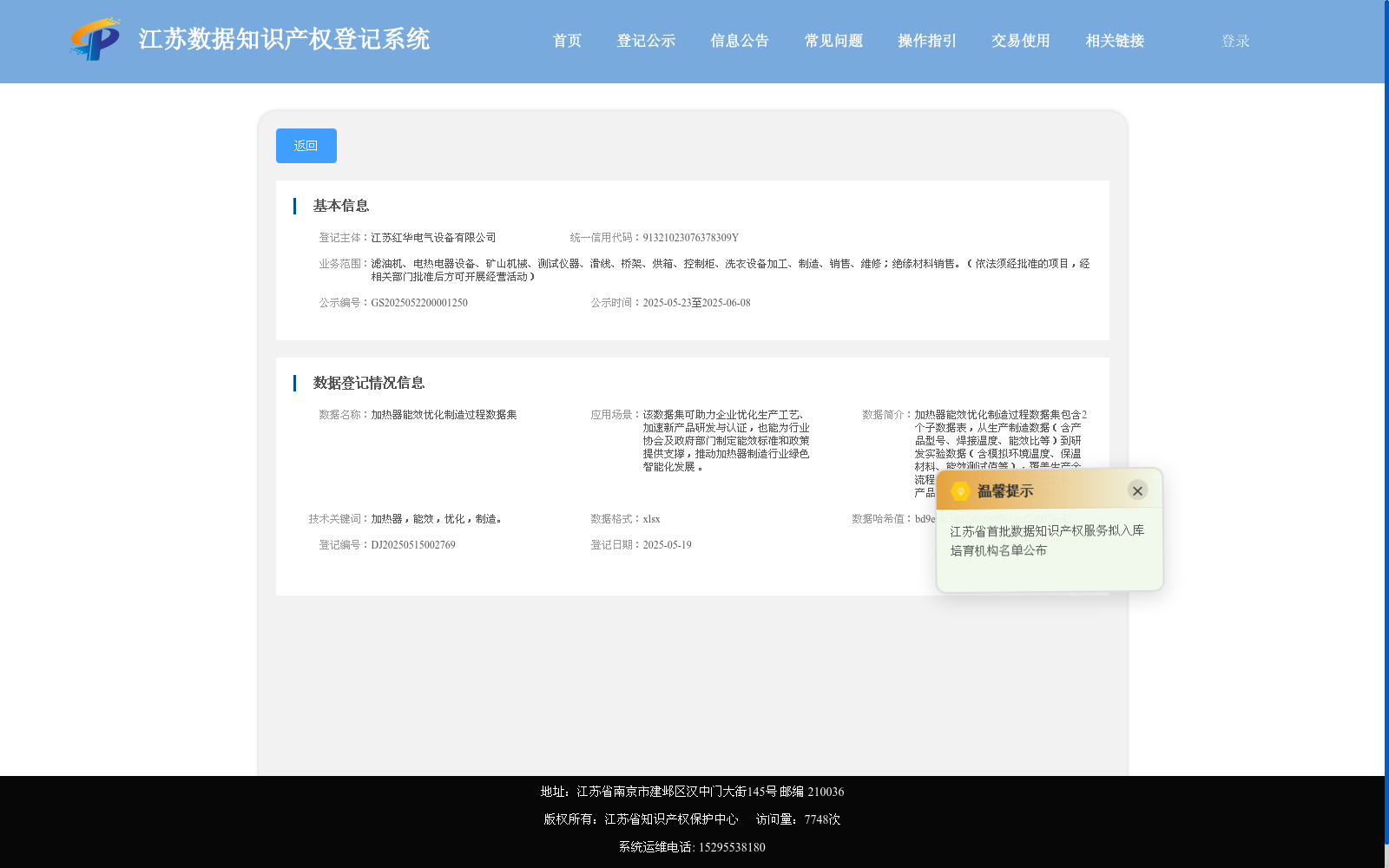Select the publicity period 2025-05-23至2025-06-08

tap(696, 303)
